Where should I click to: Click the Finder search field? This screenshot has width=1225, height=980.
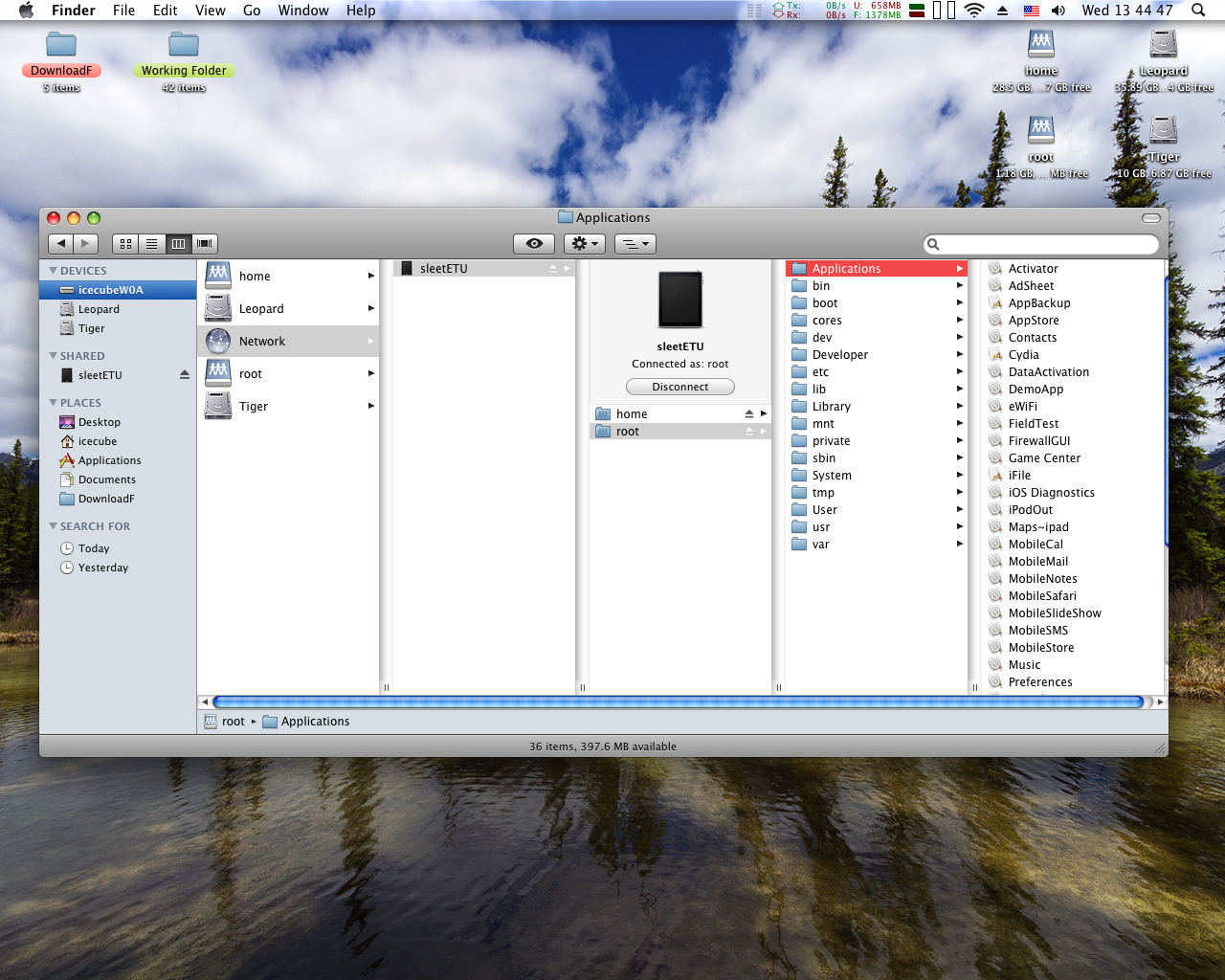click(1041, 244)
